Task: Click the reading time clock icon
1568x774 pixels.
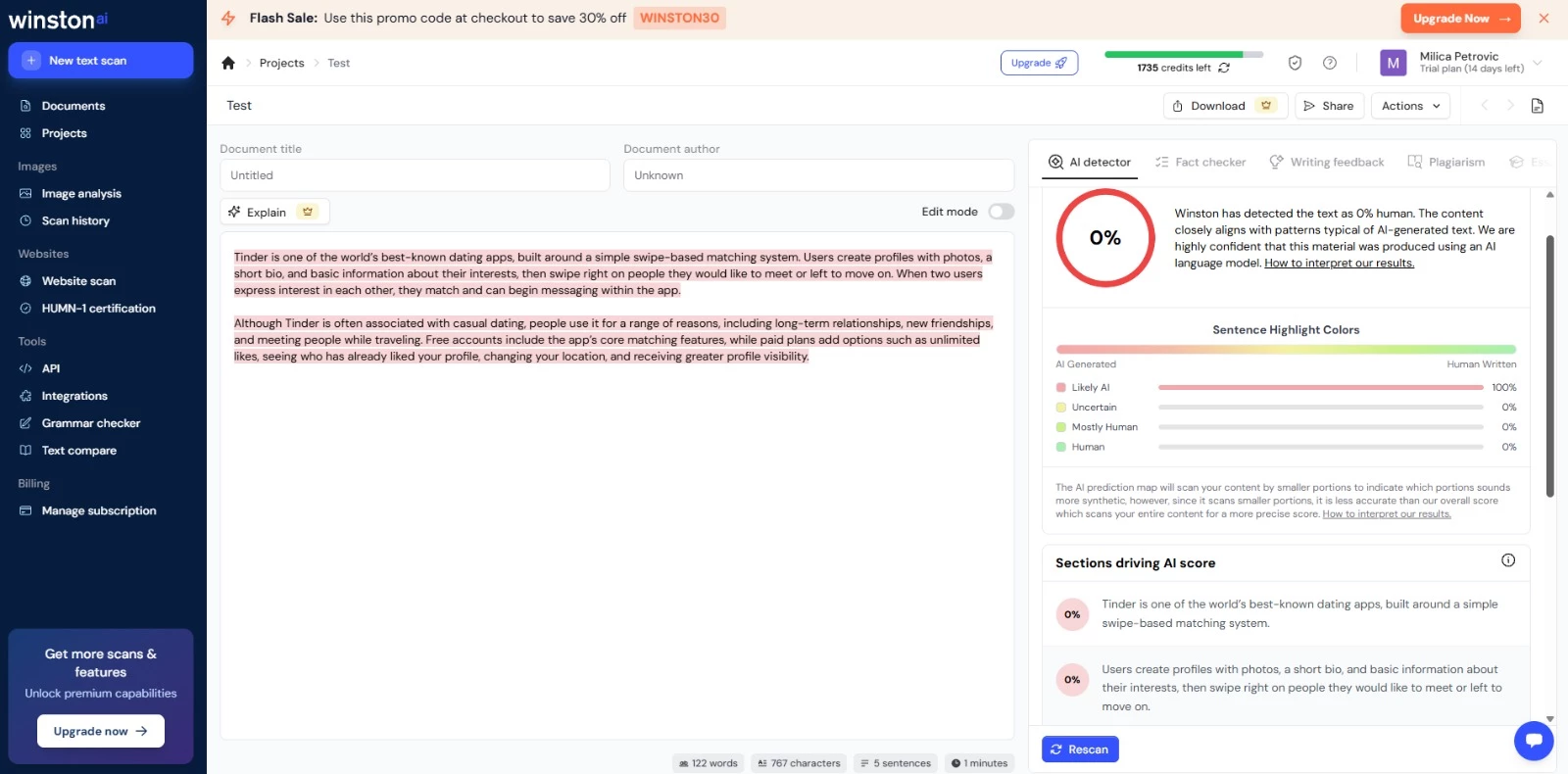Action: [x=955, y=763]
